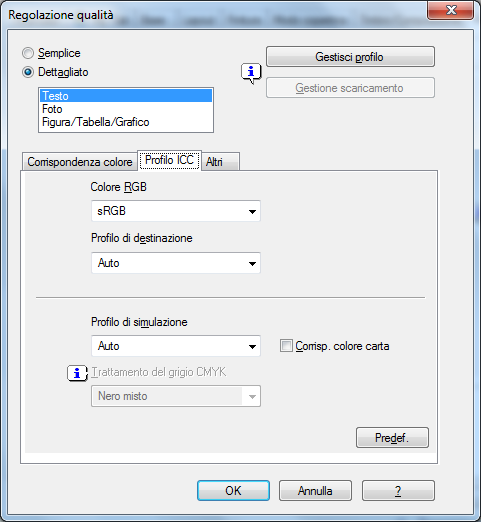Viewport: 481px width, 522px height.
Task: Click the info icon next to Trattamento del grigio CMYK
Action: pyautogui.click(x=77, y=373)
